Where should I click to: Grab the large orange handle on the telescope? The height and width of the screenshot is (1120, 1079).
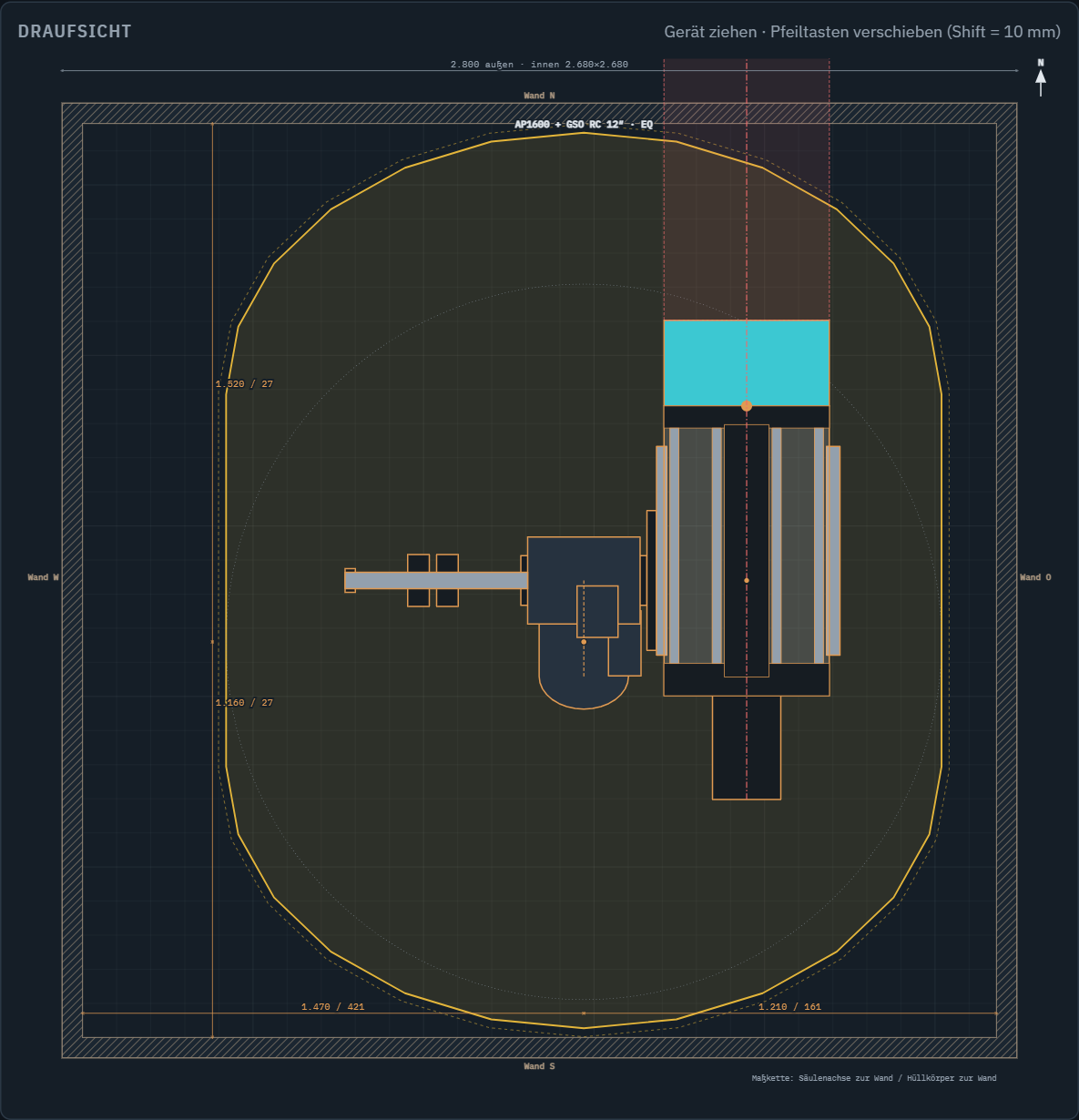point(747,406)
